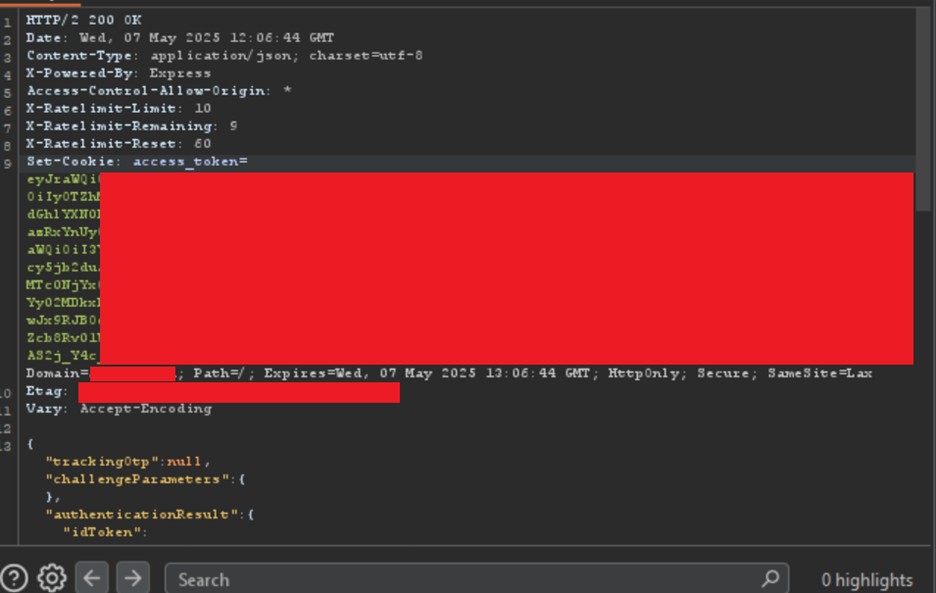Open the help icon in search bar
Viewport: 936px width, 593px height.
[x=14, y=578]
